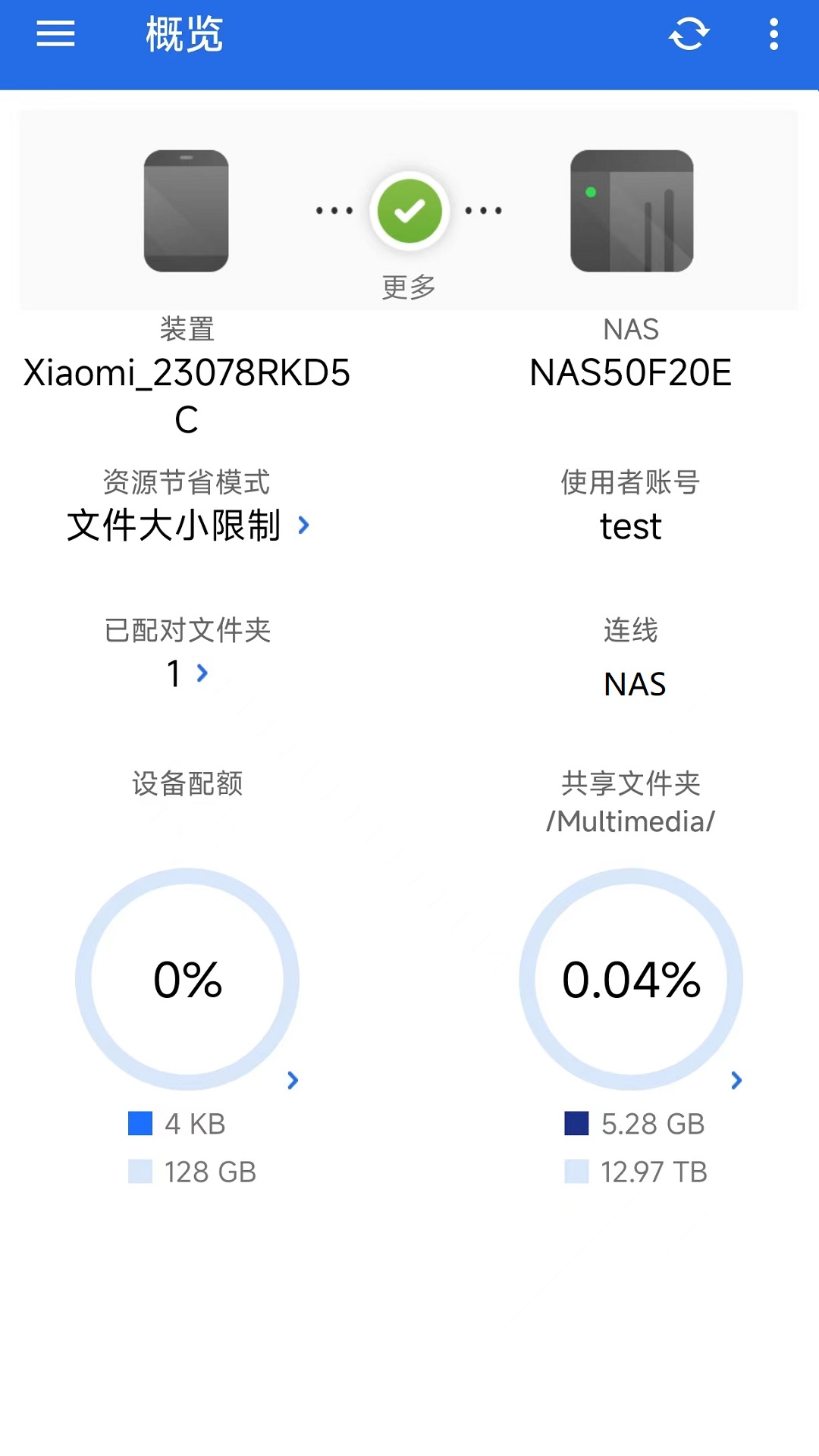Expand shared folder quota details via chevron
819x1456 pixels.
736,1080
